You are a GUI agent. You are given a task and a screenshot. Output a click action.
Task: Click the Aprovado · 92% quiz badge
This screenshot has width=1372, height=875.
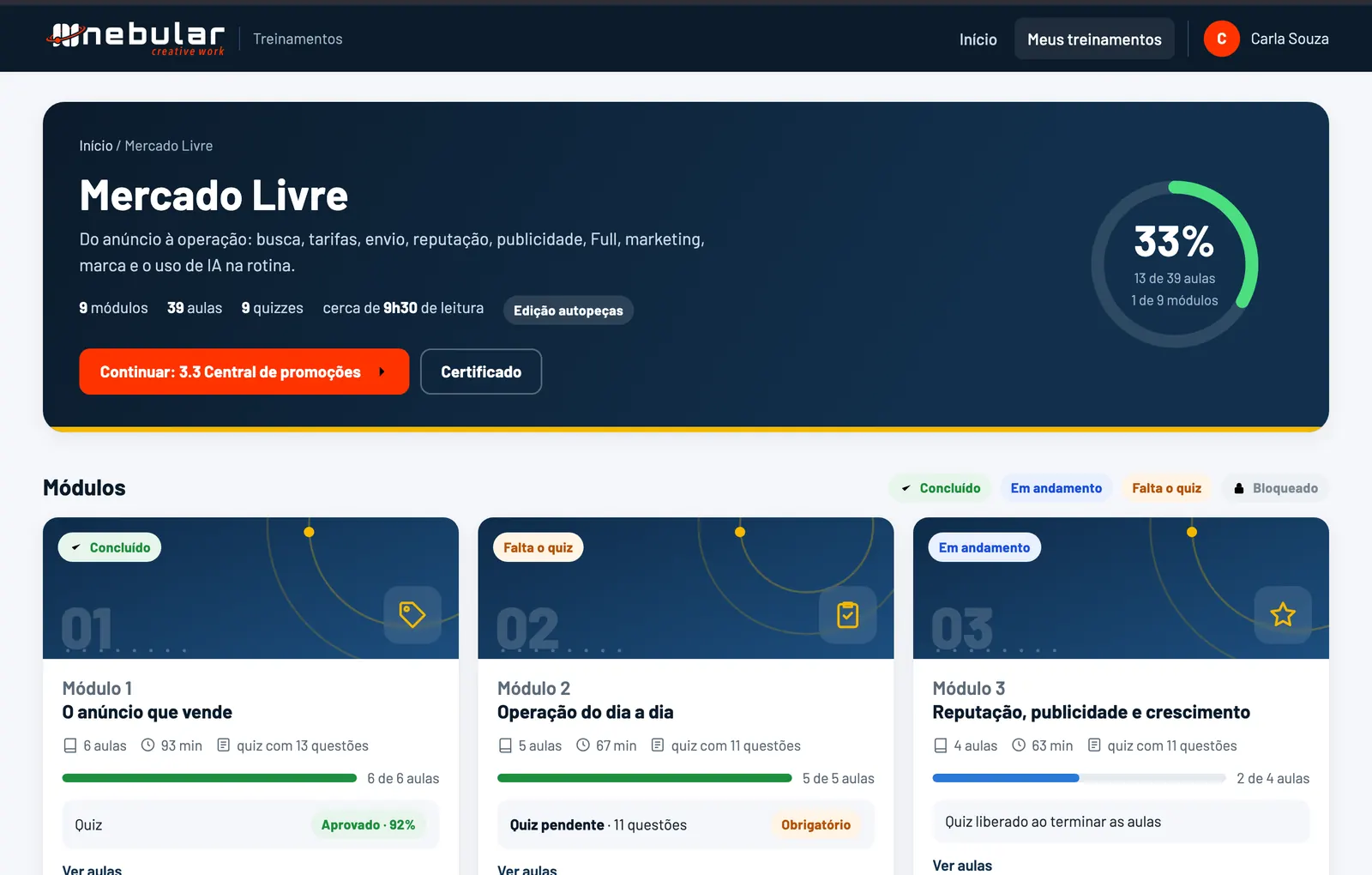click(369, 824)
